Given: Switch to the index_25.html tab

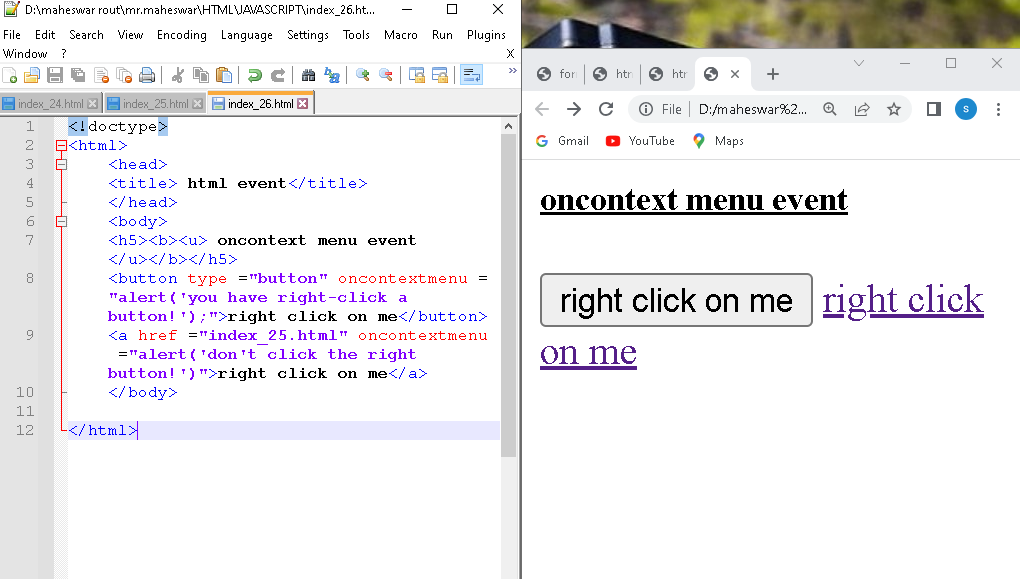Looking at the screenshot, I should point(153,104).
